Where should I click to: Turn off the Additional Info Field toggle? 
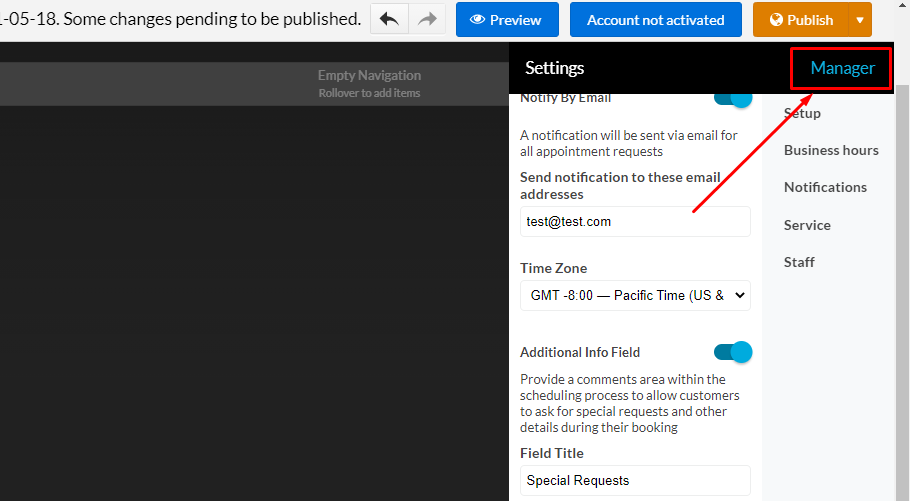pos(733,352)
